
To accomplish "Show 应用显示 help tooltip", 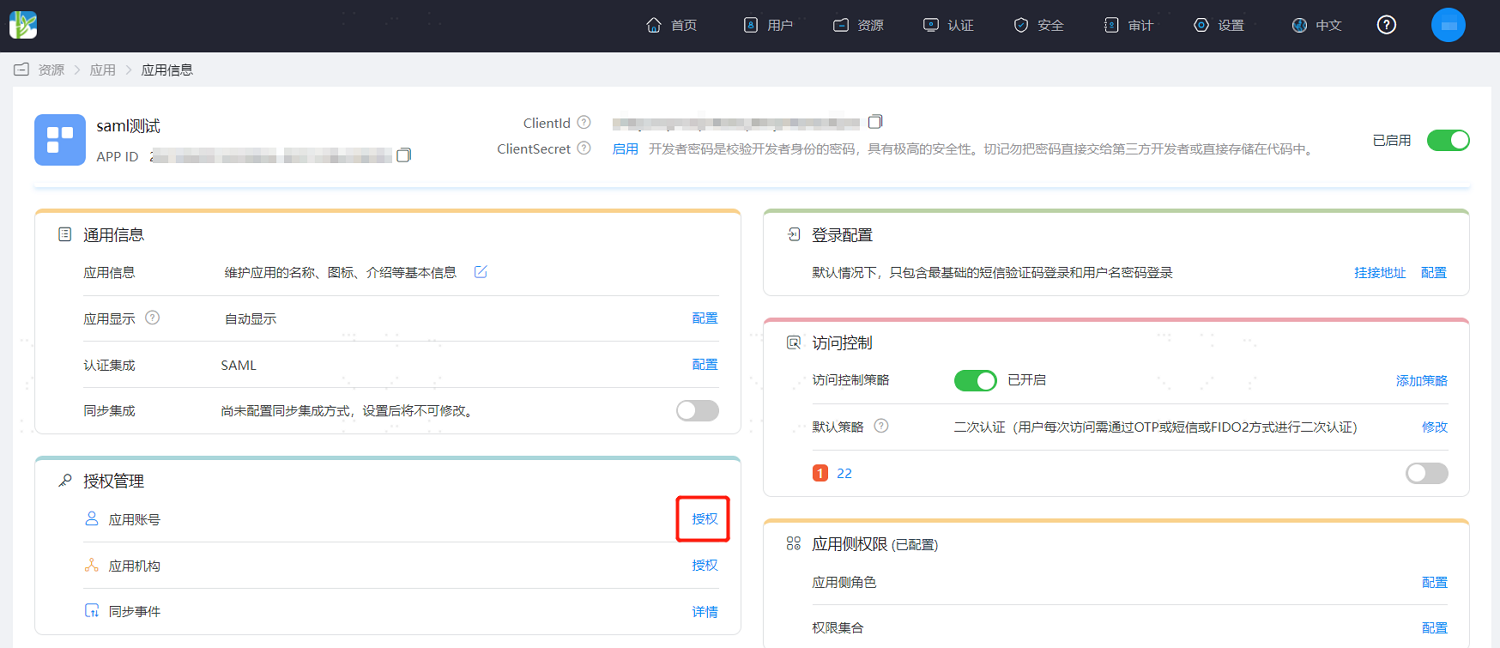I will tap(153, 318).
